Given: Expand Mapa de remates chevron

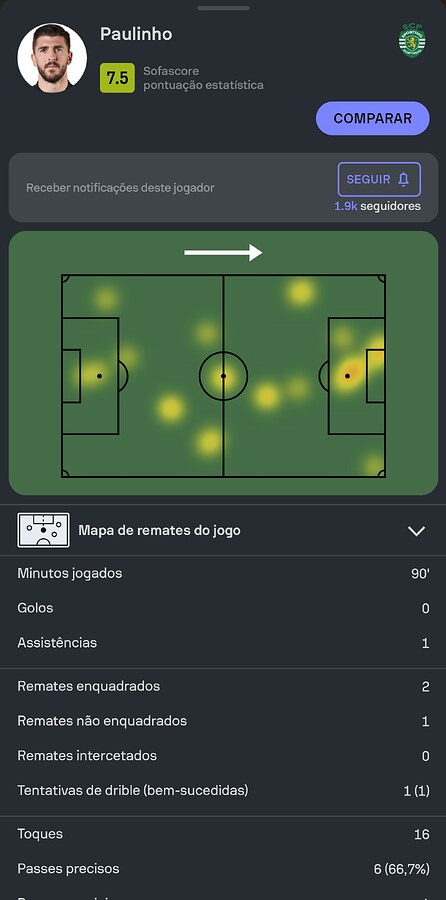Looking at the screenshot, I should [416, 530].
